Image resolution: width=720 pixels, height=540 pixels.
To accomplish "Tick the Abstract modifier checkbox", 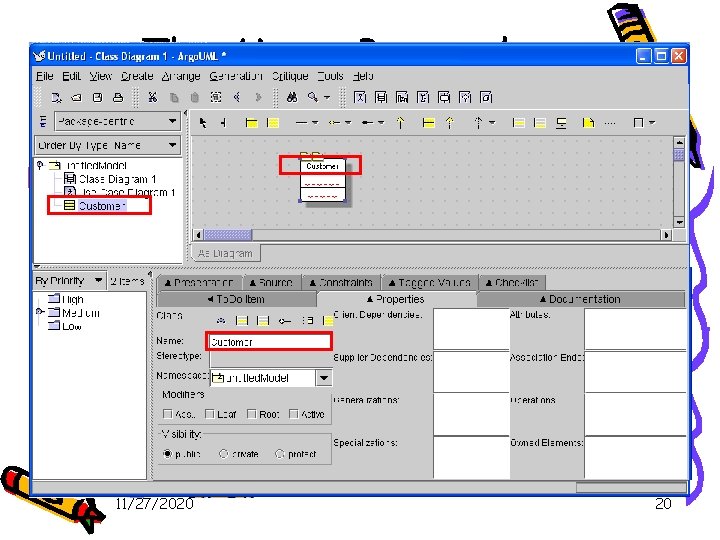I will coord(168,414).
